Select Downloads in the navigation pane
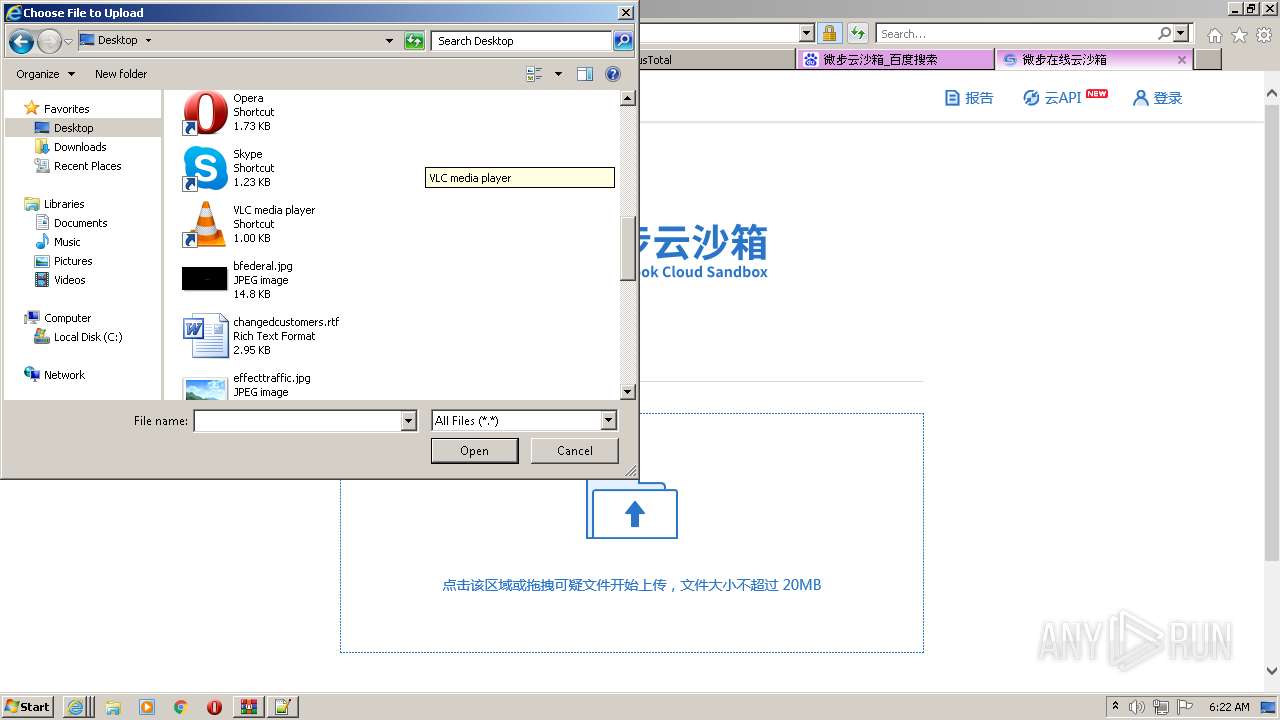The width and height of the screenshot is (1280, 720). pyautogui.click(x=80, y=147)
